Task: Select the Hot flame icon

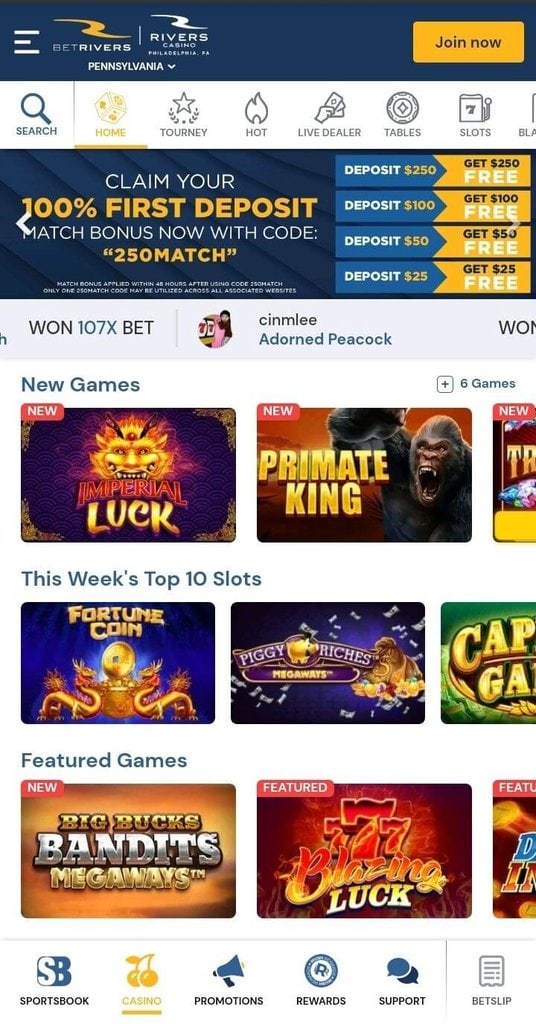Action: [256, 108]
